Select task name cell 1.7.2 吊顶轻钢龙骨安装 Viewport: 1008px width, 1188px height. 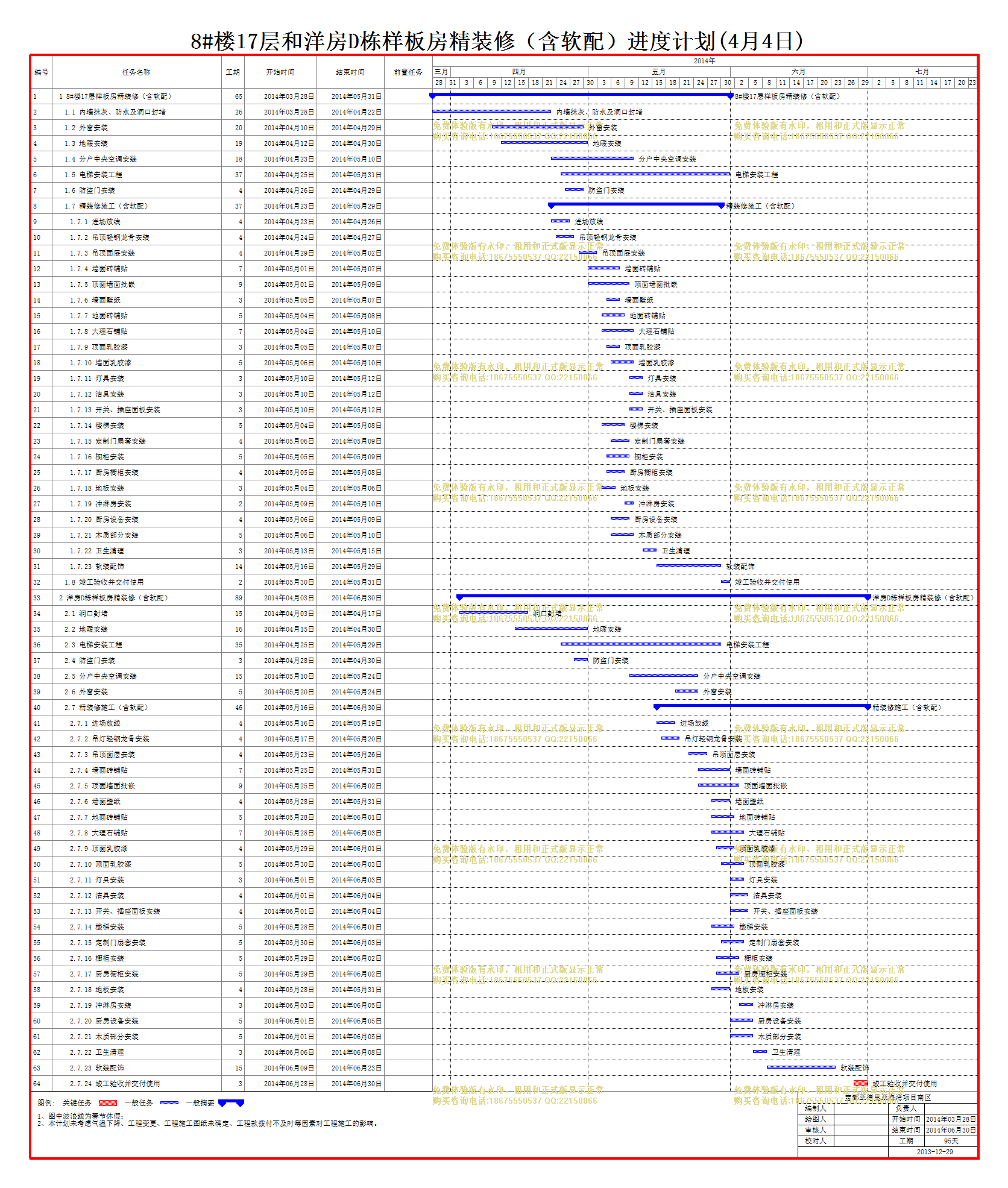[136, 237]
